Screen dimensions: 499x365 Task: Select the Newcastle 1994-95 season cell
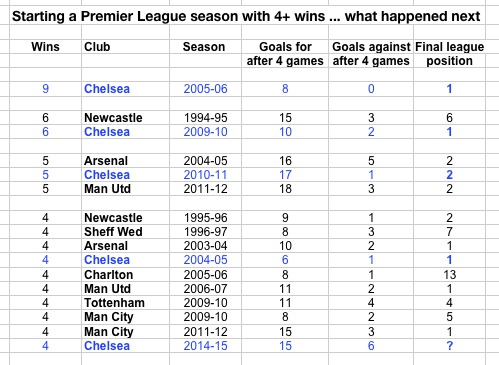pos(206,118)
